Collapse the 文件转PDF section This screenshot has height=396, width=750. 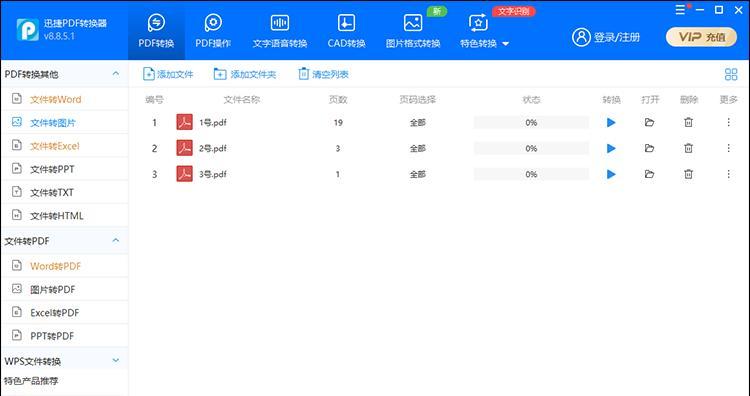coord(116,240)
